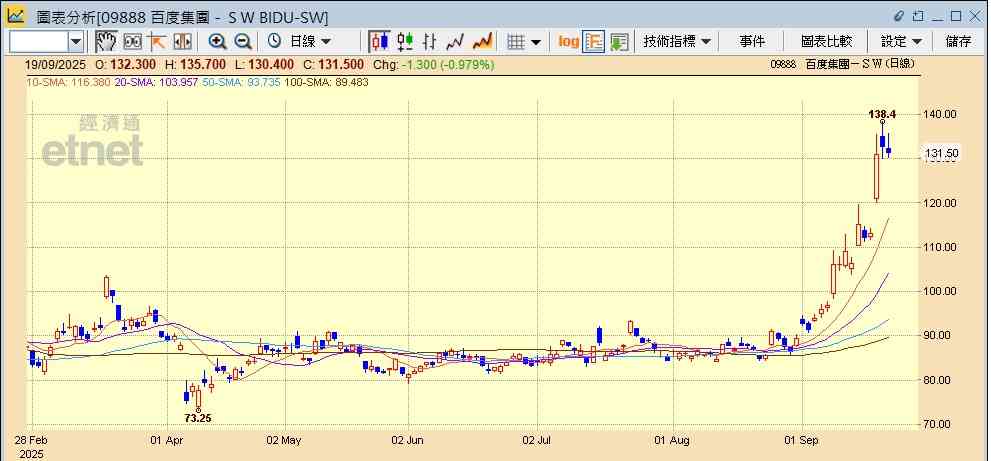991x461 pixels.
Task: Click the pop-out window icon in title bar
Action: 918,16
